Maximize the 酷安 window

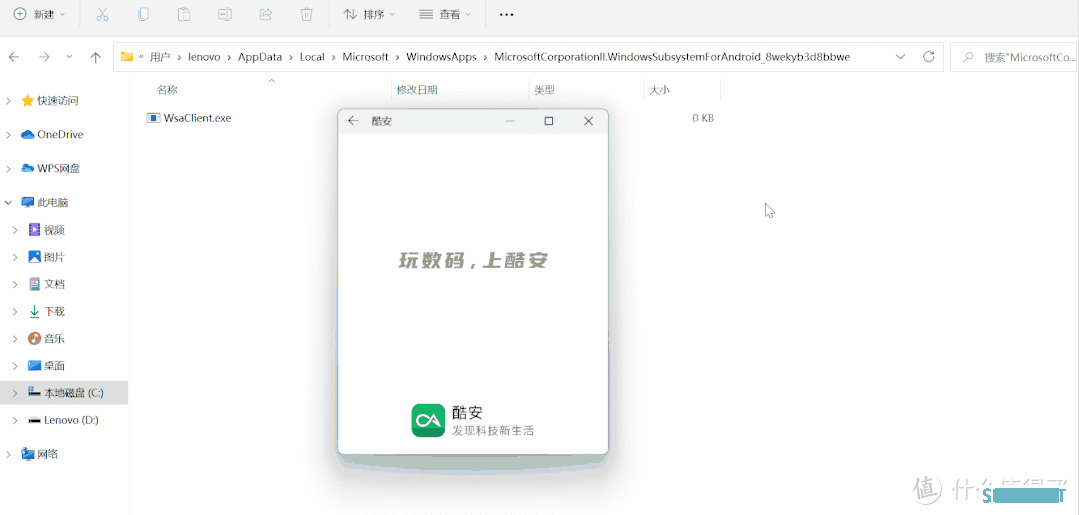548,121
